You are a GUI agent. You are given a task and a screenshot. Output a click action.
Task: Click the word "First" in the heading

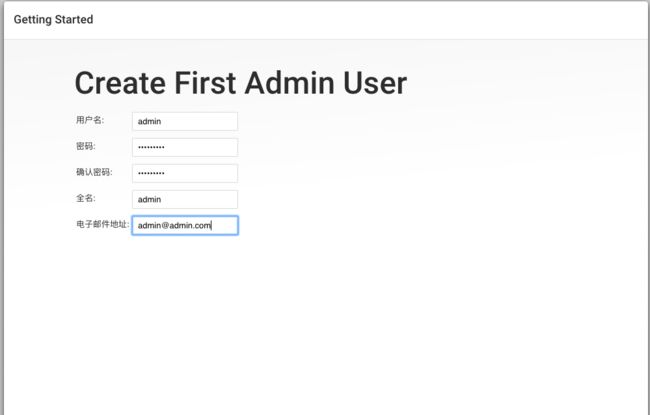click(x=206, y=83)
